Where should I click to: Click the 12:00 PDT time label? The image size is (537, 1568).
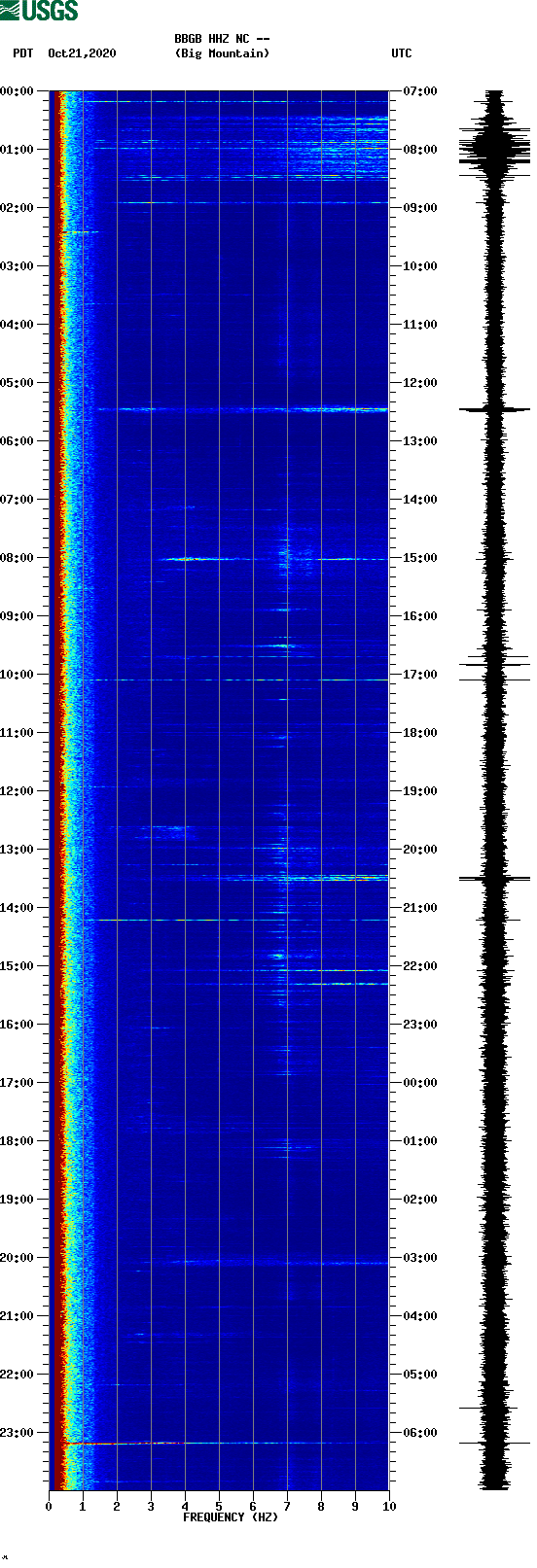[18, 791]
